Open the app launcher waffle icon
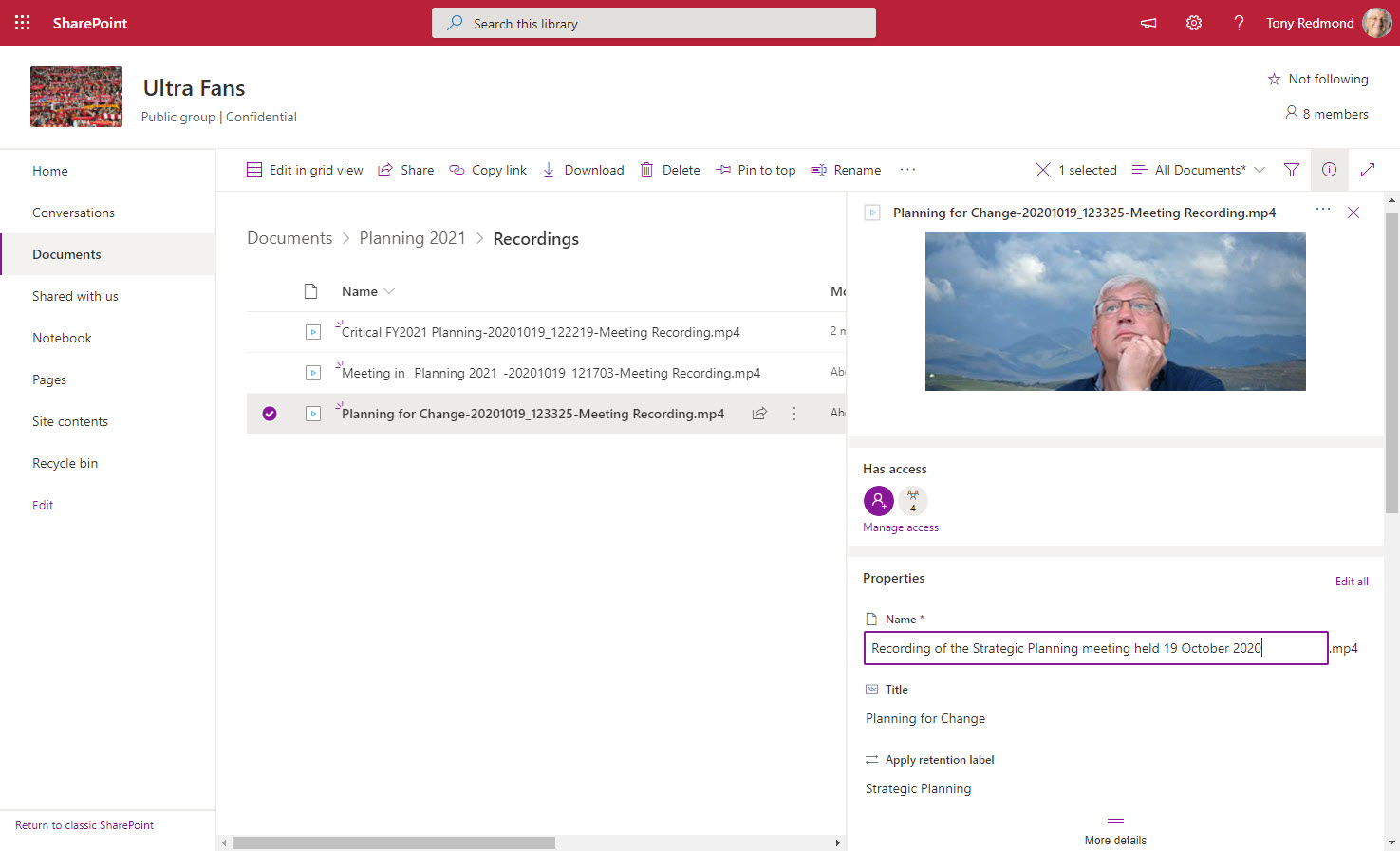This screenshot has width=1400, height=851. click(23, 23)
